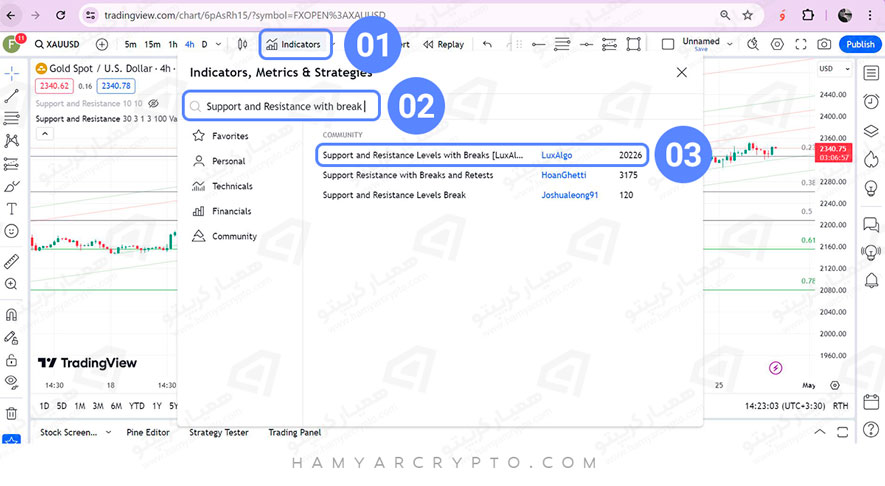Select the ruler measure tool
Screen dimensions: 885x486
11,261
